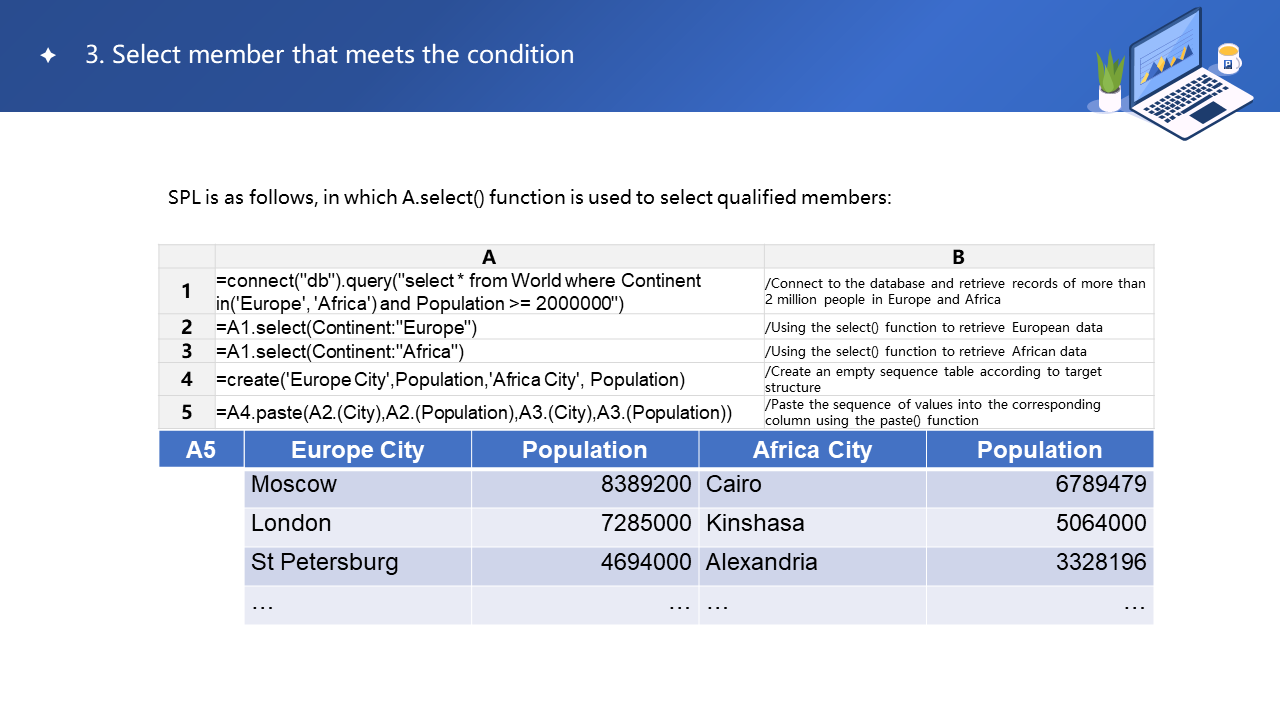Click the "Africa City" column header
Image resolution: width=1280 pixels, height=720 pixels.
point(812,450)
